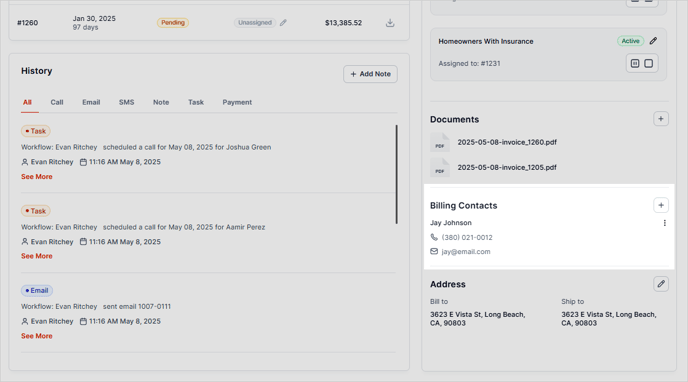Switch to the Email tab
This screenshot has height=382, width=688.
[91, 102]
